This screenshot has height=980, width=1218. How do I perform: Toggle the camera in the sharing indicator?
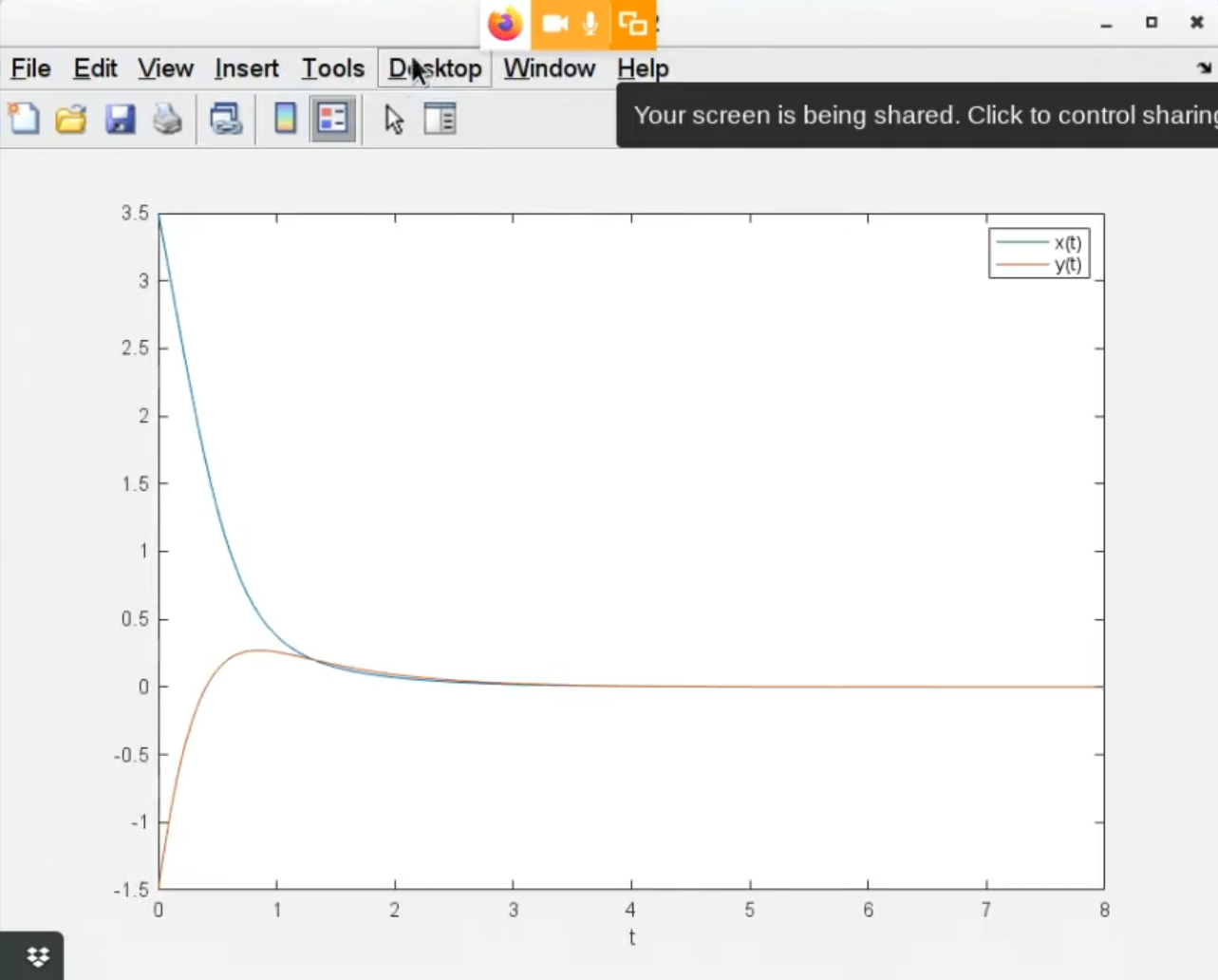(554, 23)
